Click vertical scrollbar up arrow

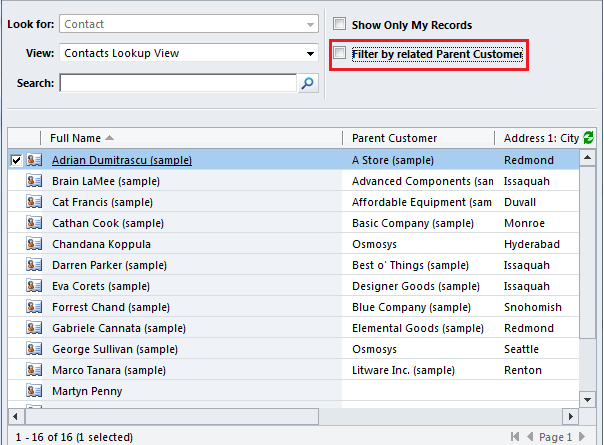587,157
